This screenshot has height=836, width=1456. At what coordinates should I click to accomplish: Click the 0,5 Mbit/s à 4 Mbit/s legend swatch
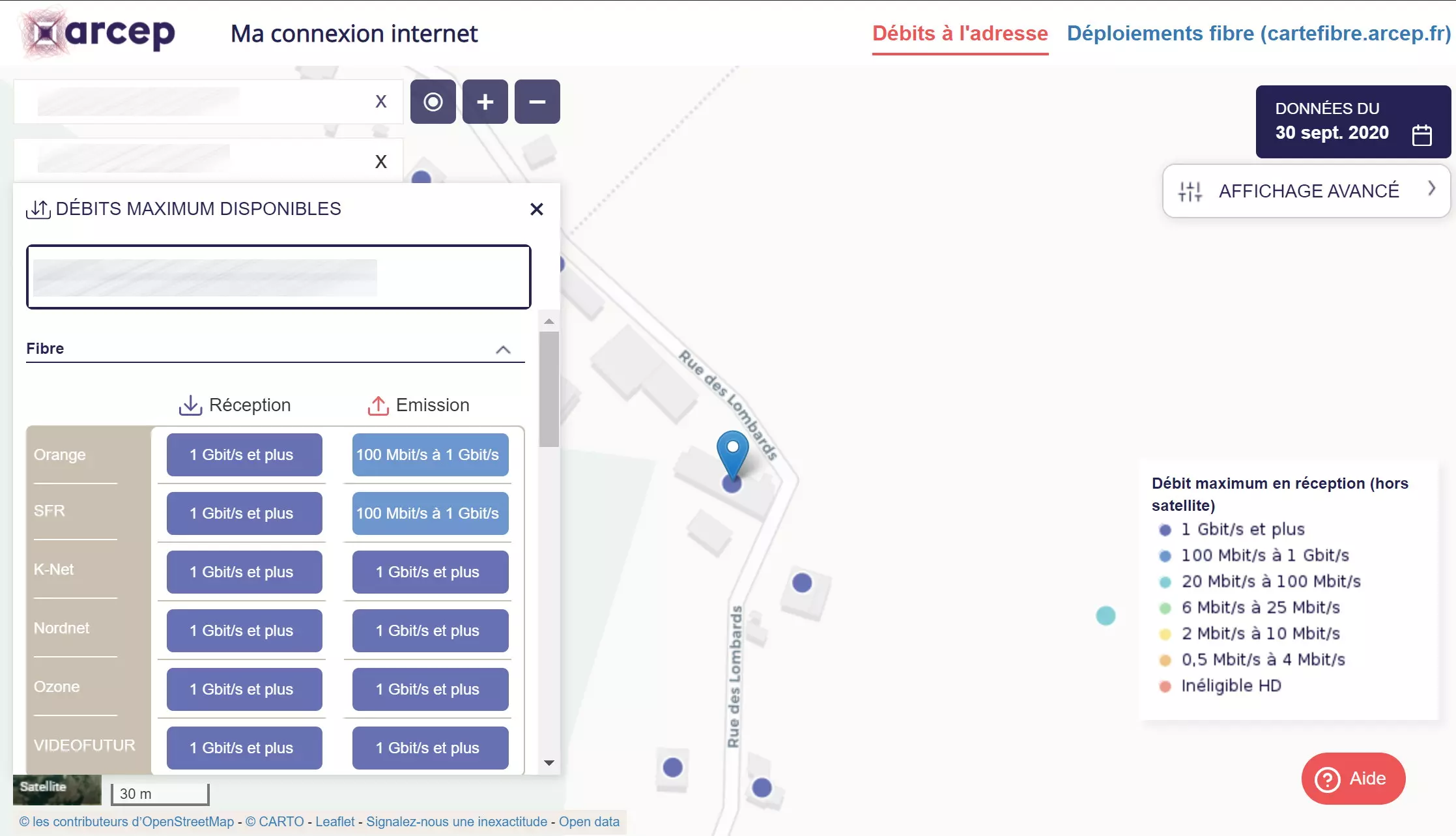point(1165,660)
